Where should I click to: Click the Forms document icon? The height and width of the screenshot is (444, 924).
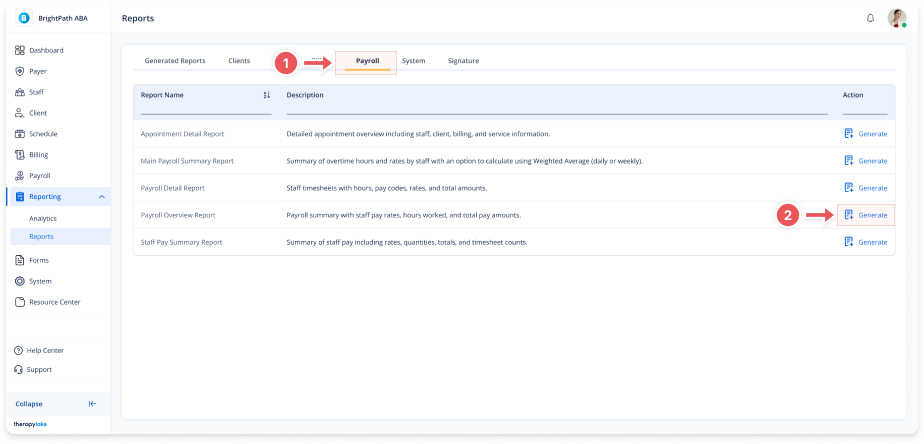19,260
